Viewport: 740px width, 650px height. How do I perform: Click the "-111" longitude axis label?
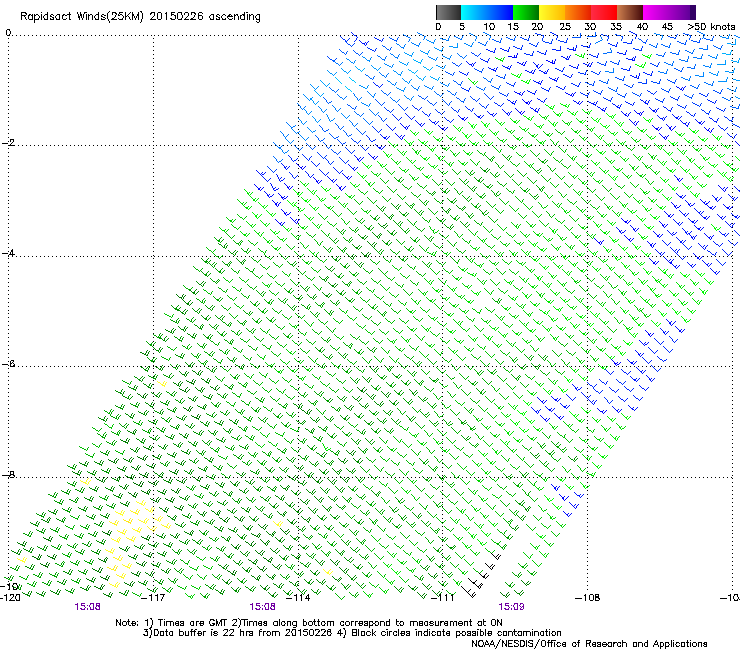pos(443,597)
